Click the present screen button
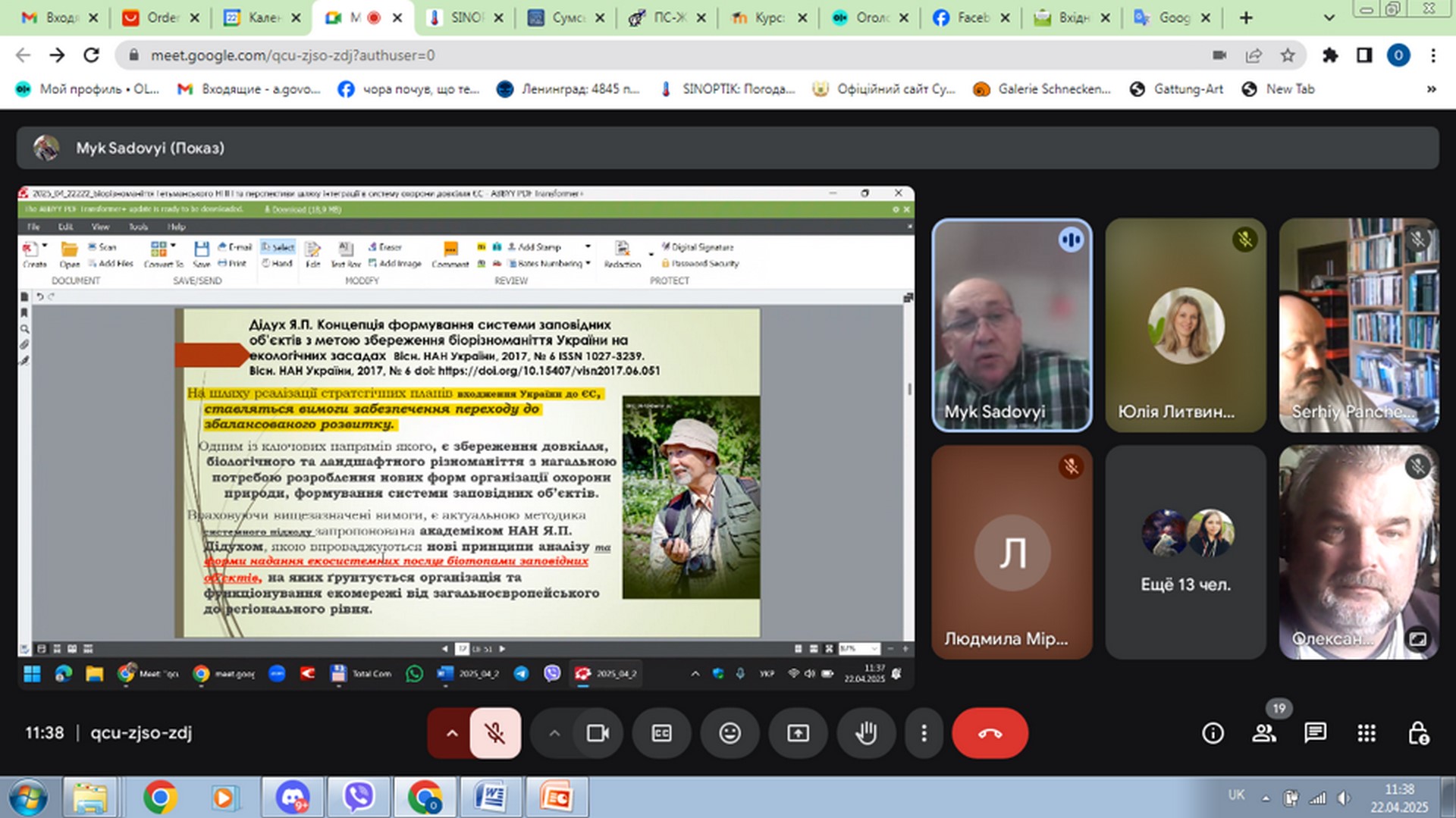This screenshot has height=818, width=1456. pos(798,733)
